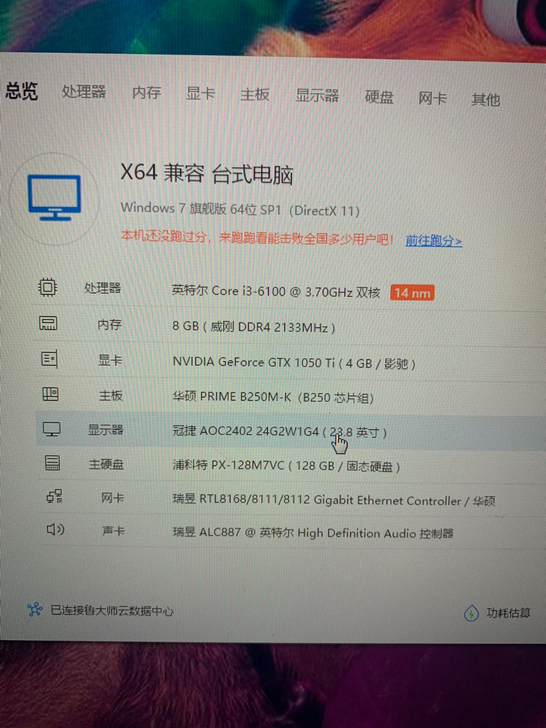Select the PRIME B250M-K motherboard text

[273, 397]
